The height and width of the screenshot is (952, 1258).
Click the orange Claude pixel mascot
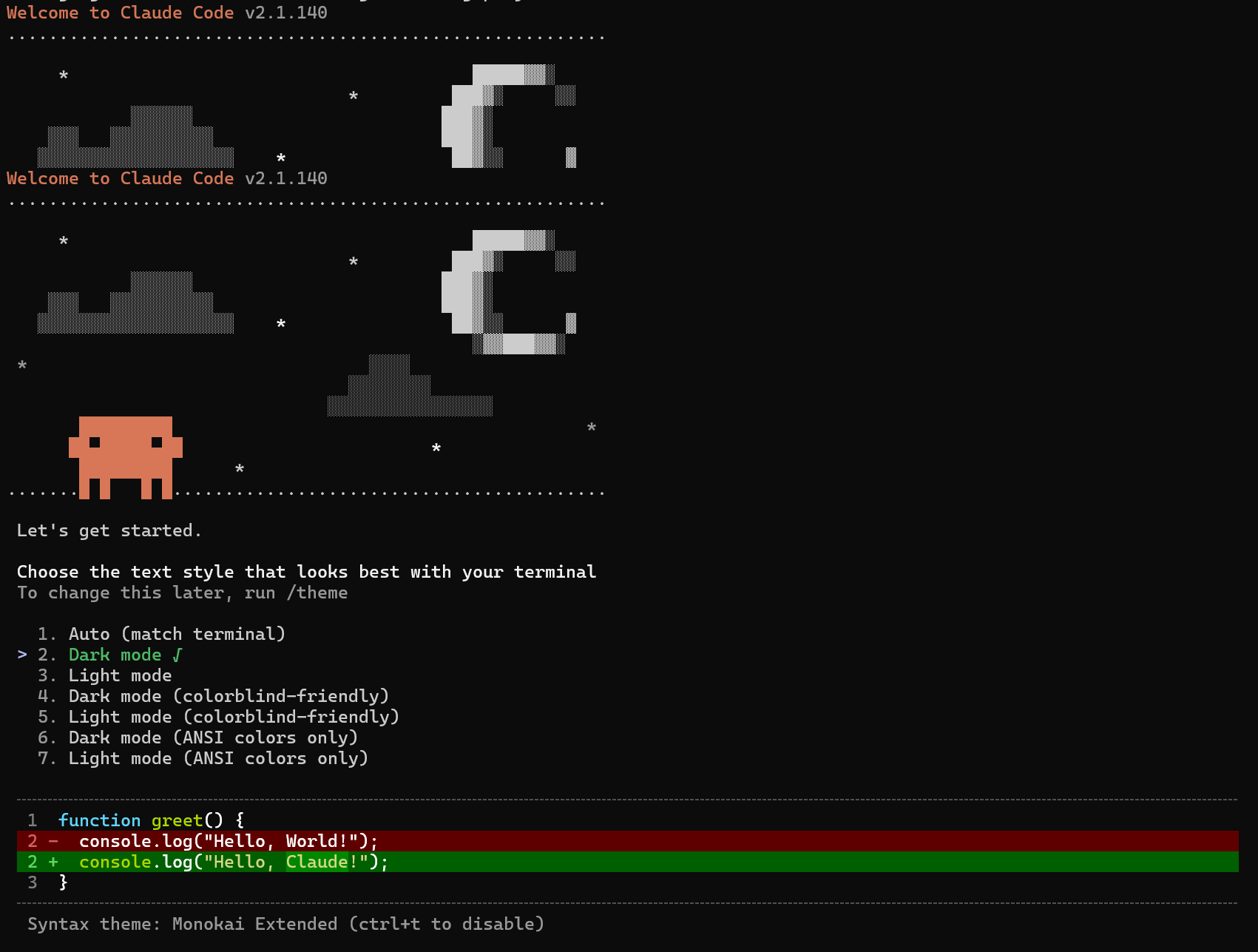click(126, 457)
